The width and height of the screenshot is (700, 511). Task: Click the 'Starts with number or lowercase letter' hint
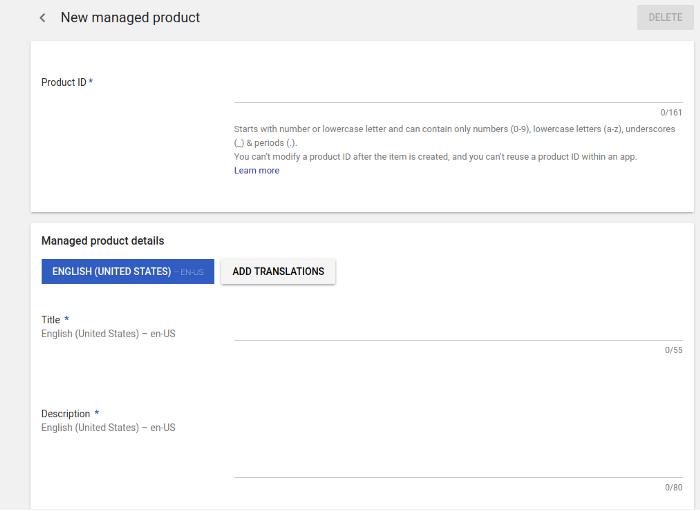[454, 136]
